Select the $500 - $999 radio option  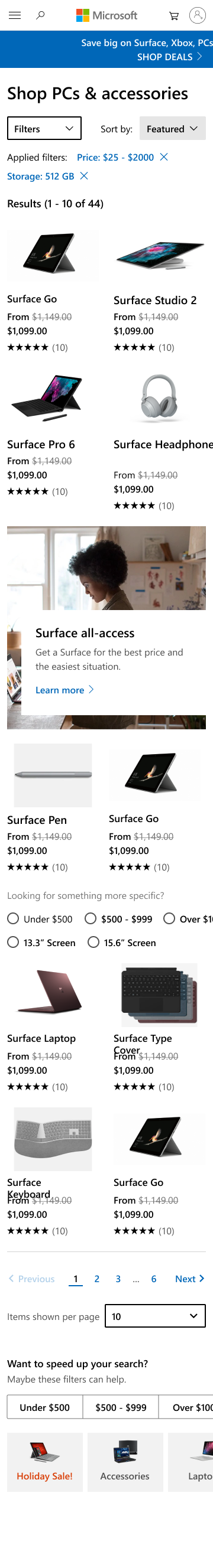click(x=91, y=918)
